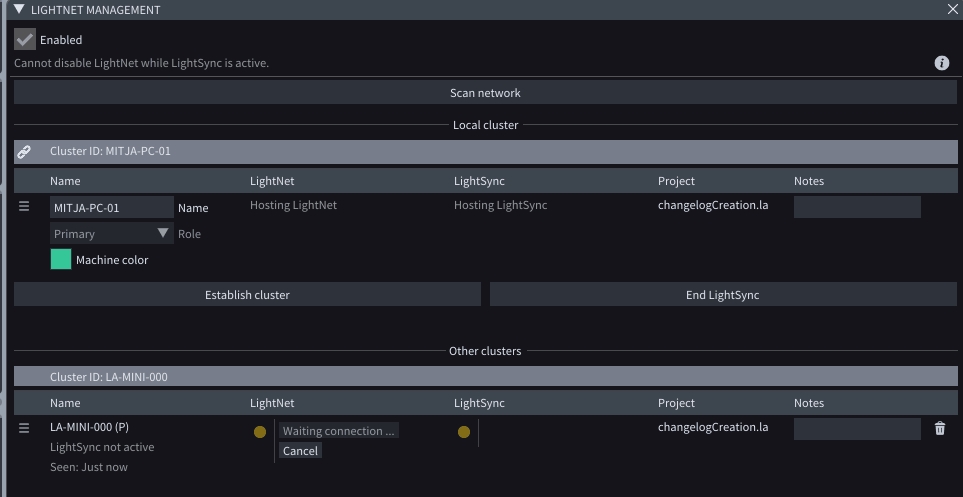Collapse the LightNet Management panel triangle

tap(19, 9)
